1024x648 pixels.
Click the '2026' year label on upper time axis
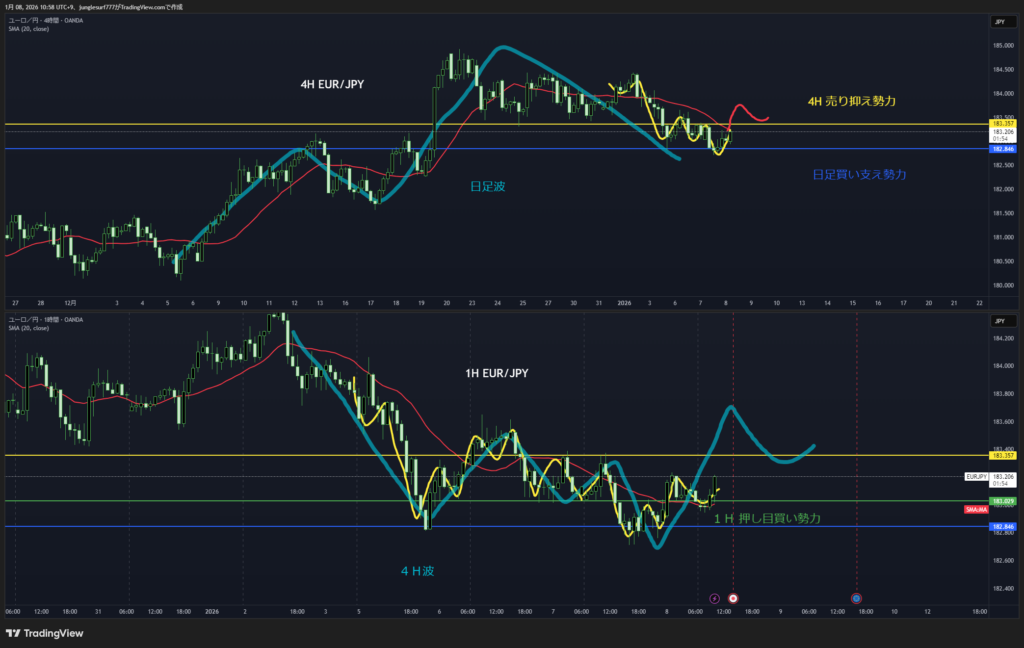tap(624, 302)
